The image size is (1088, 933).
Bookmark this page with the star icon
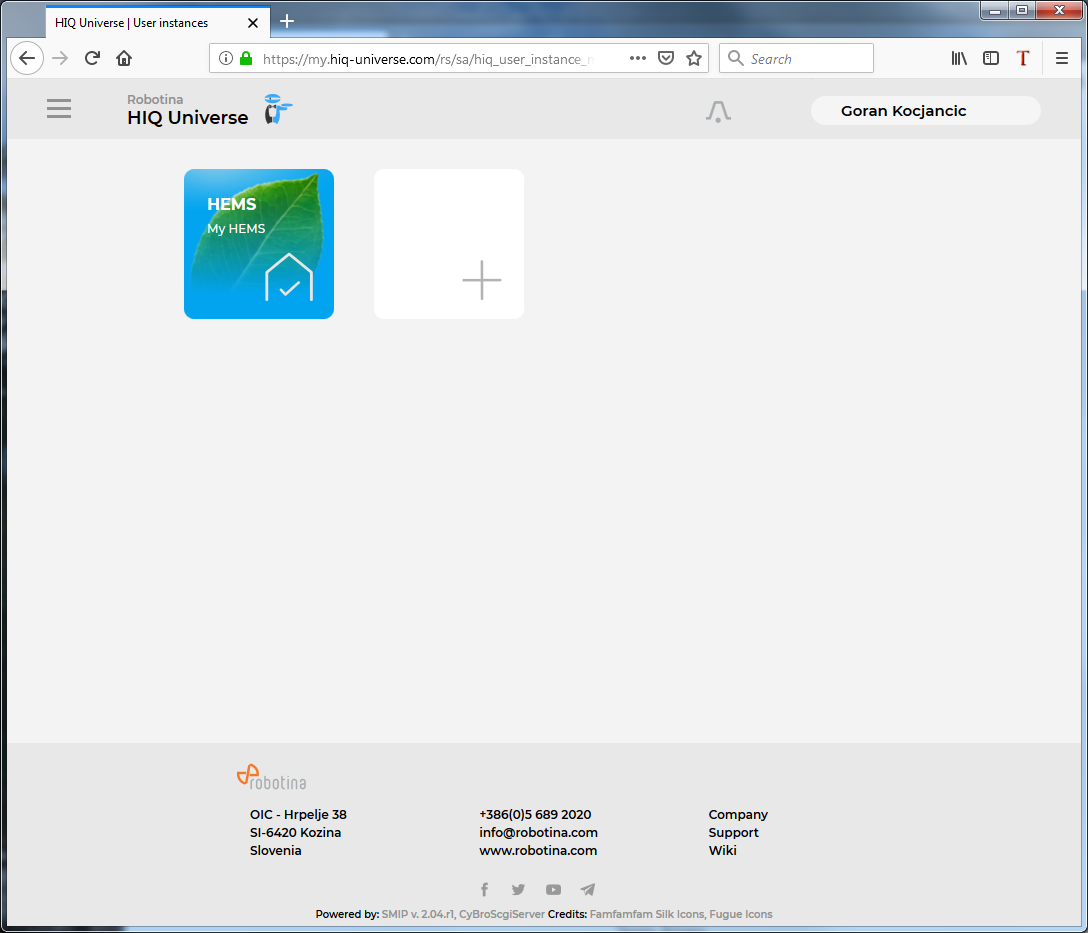[x=694, y=59]
